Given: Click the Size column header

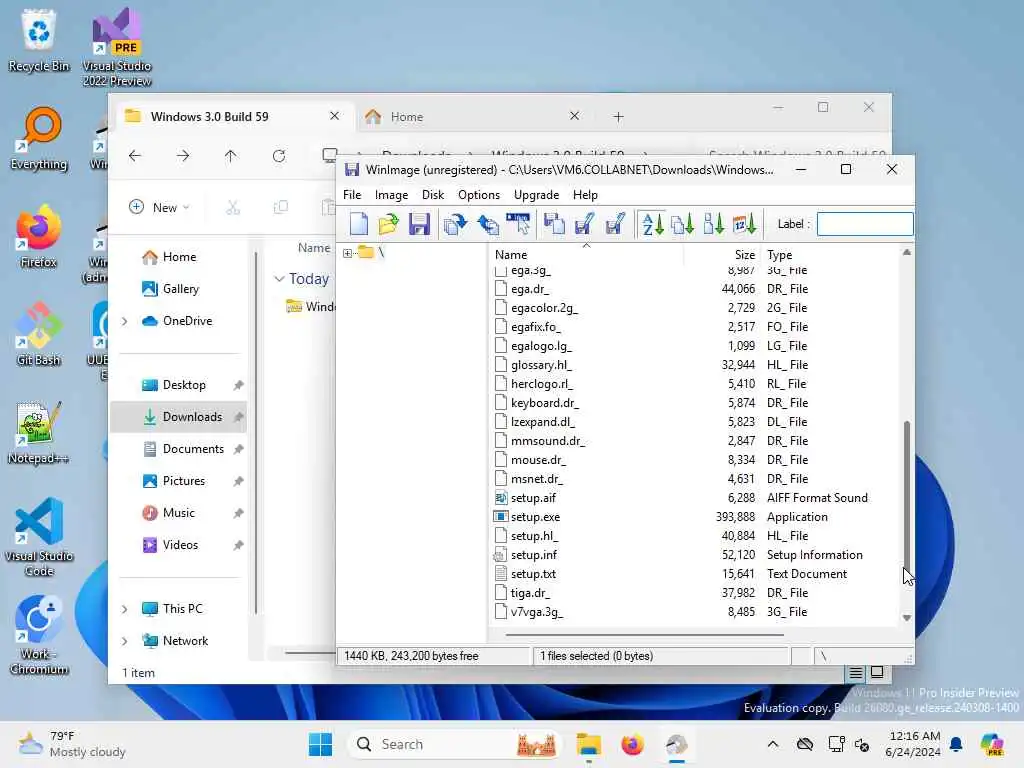Looking at the screenshot, I should click(744, 255).
